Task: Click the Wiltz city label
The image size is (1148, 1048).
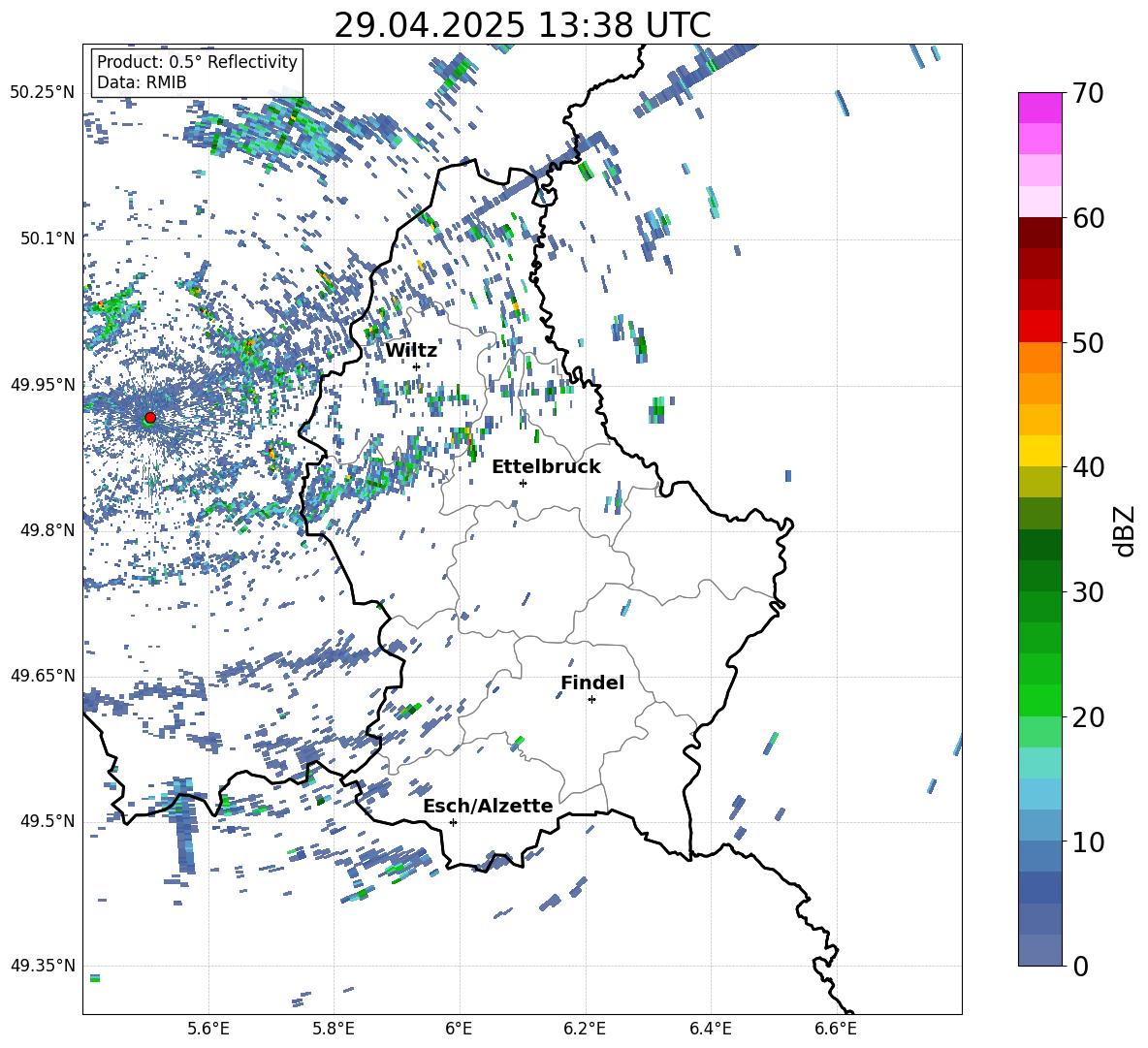Action: [x=411, y=351]
